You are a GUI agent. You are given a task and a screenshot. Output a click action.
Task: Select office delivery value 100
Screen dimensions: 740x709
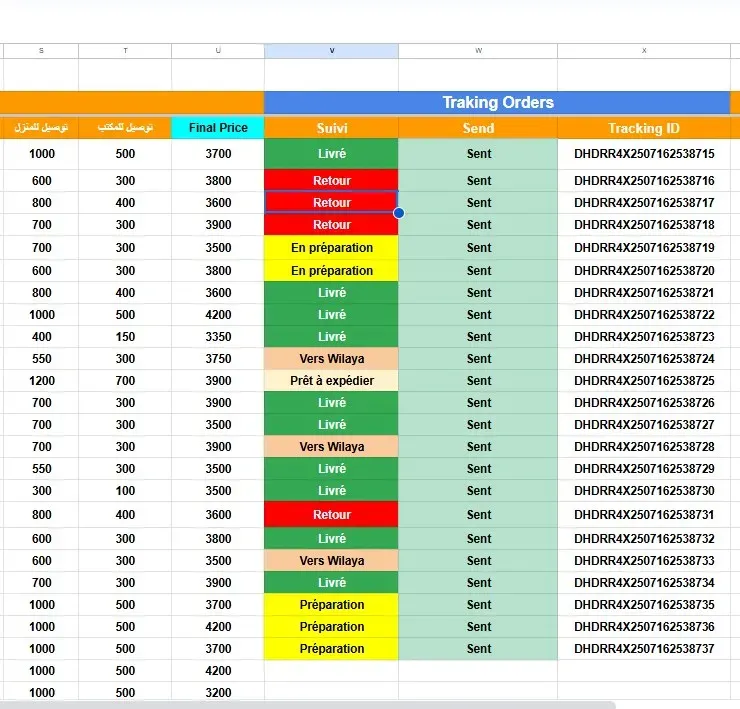click(x=125, y=491)
